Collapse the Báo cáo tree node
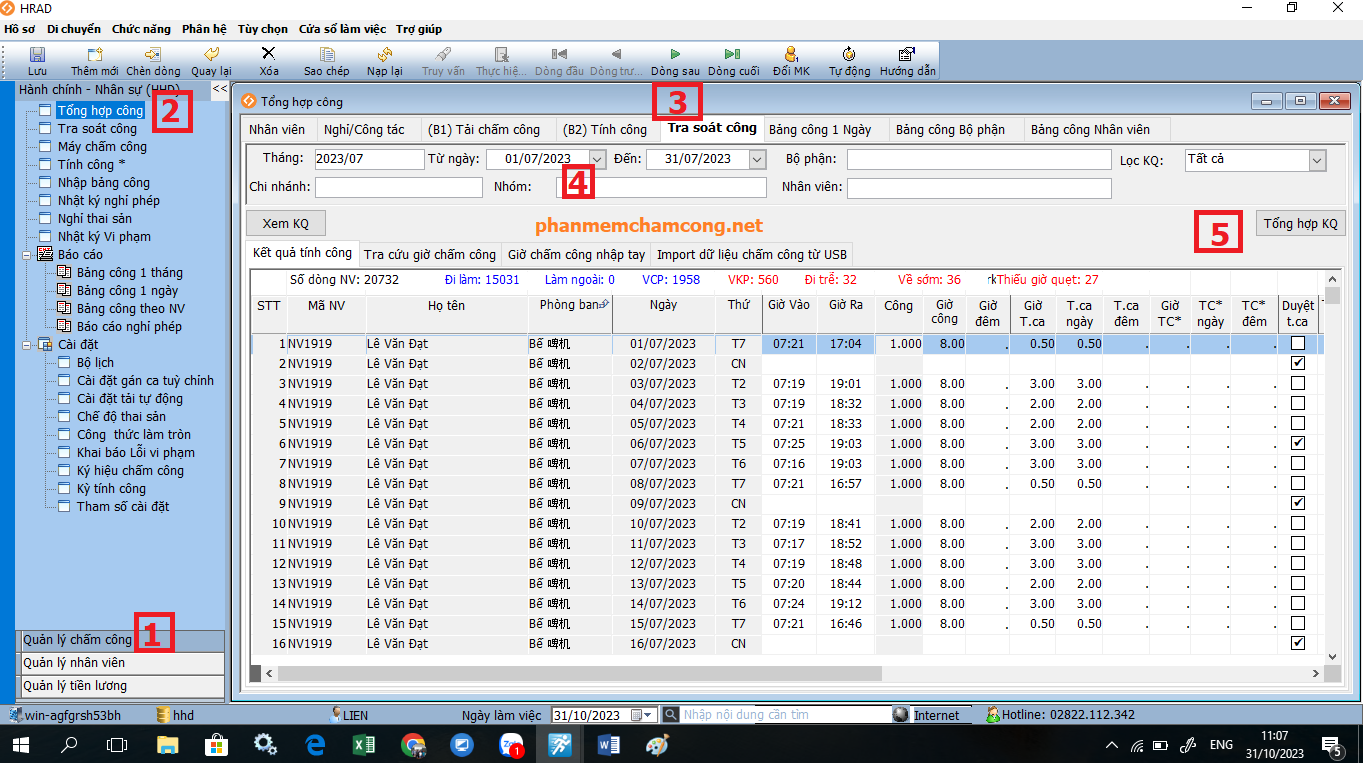The height and width of the screenshot is (763, 1363). (x=27, y=255)
